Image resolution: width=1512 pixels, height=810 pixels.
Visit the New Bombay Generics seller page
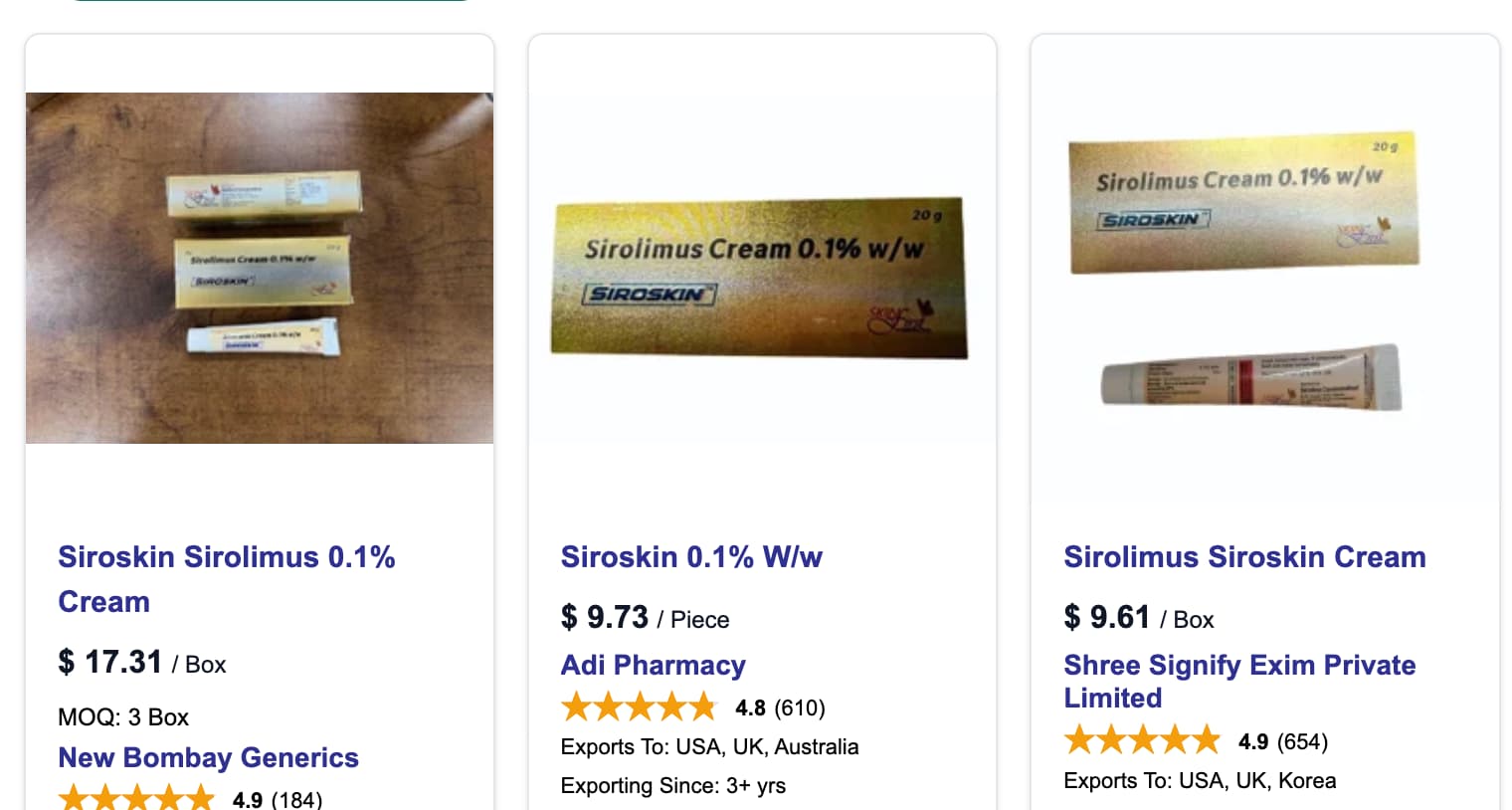(x=208, y=758)
